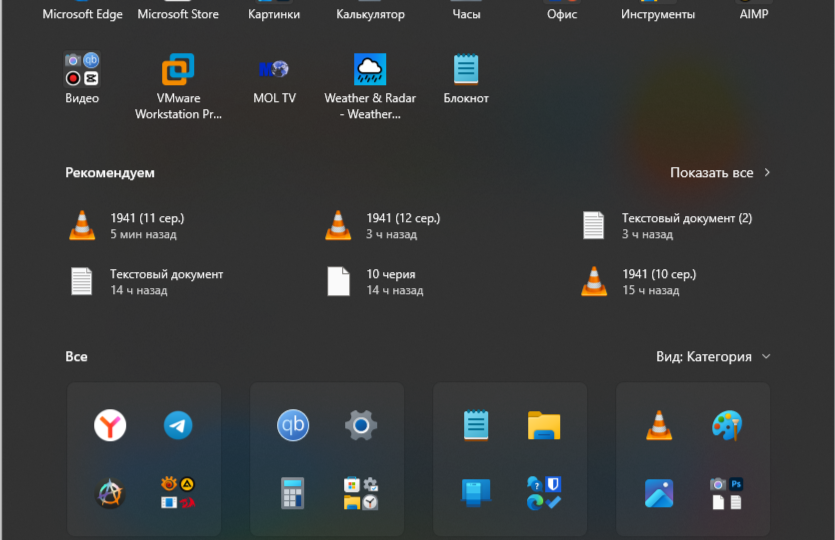
Task: Open Microsoft Store pinned app
Action: click(178, 12)
